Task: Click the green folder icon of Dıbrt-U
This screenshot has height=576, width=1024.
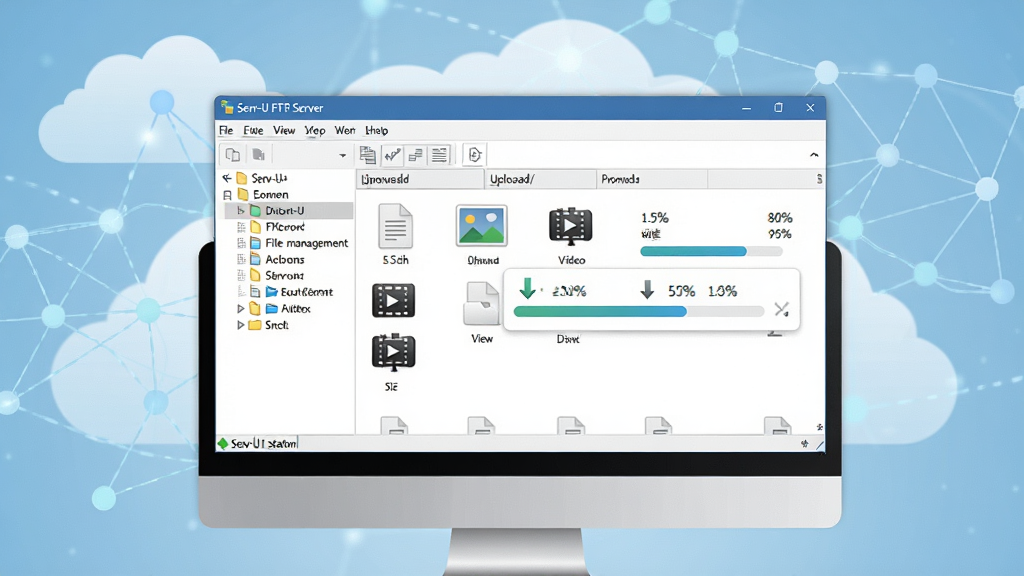Action: tap(255, 211)
